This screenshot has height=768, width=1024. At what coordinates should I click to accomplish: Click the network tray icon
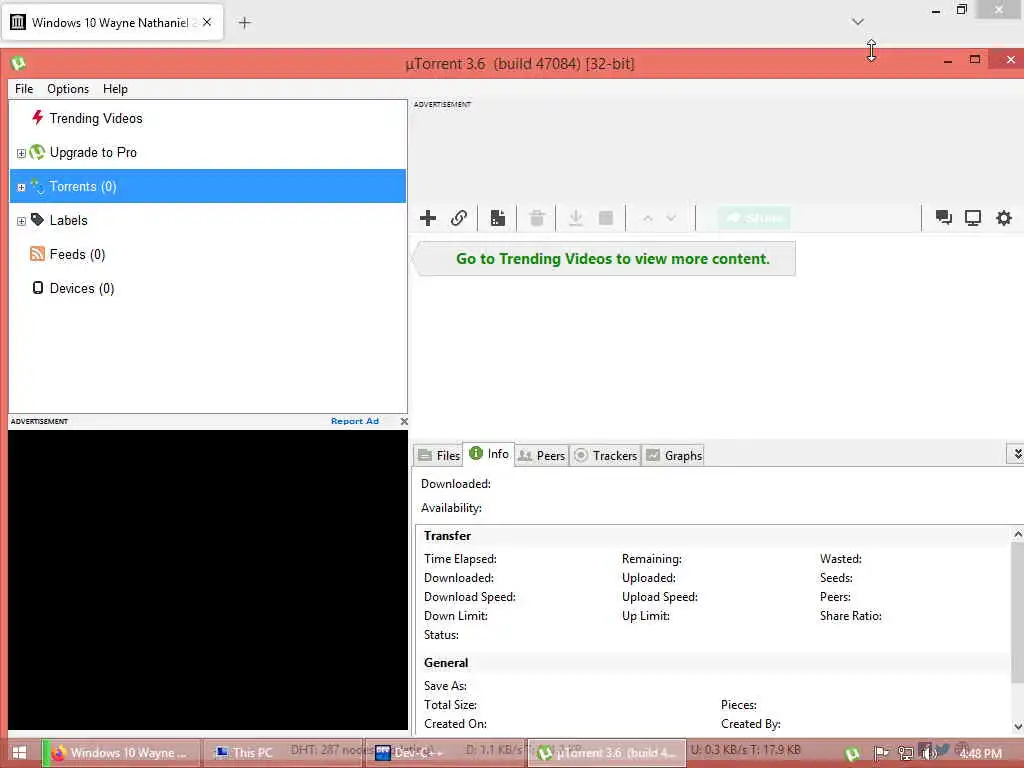tap(905, 754)
